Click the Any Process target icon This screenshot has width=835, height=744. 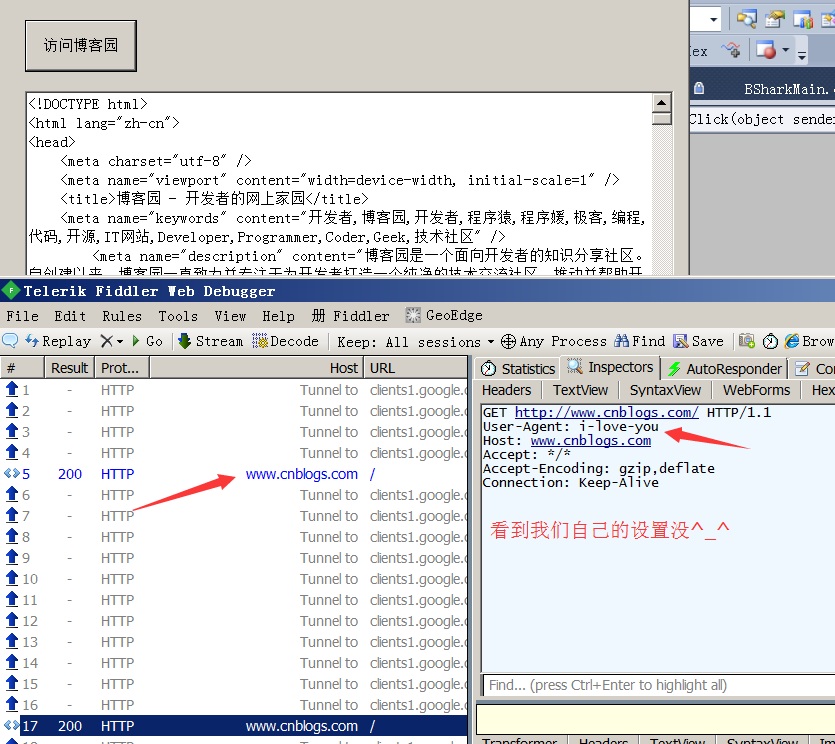[x=508, y=341]
